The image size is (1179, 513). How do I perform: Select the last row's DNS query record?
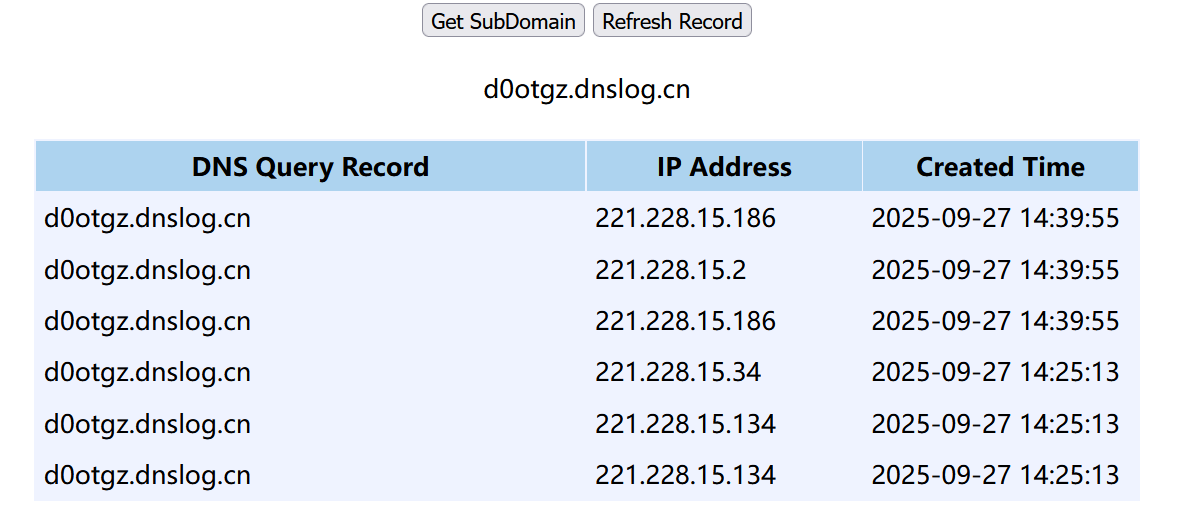147,475
